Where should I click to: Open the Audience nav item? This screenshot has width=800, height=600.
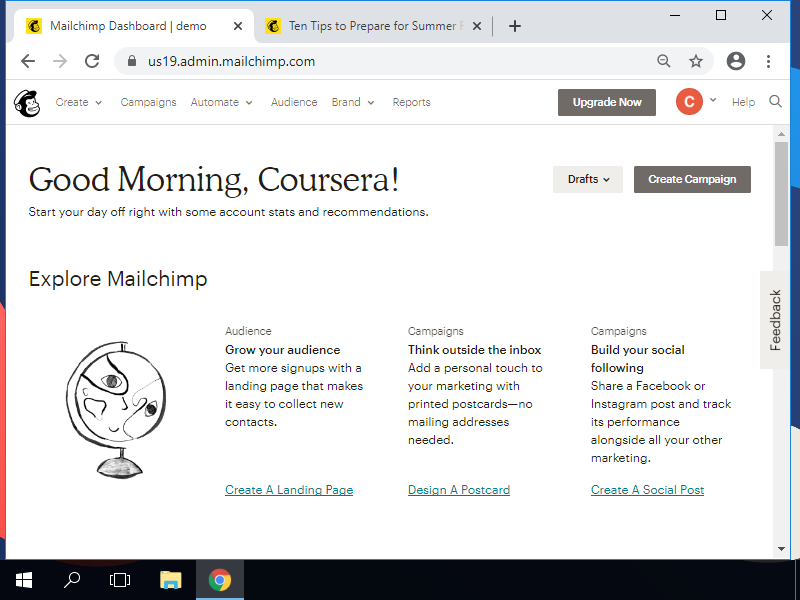[294, 102]
